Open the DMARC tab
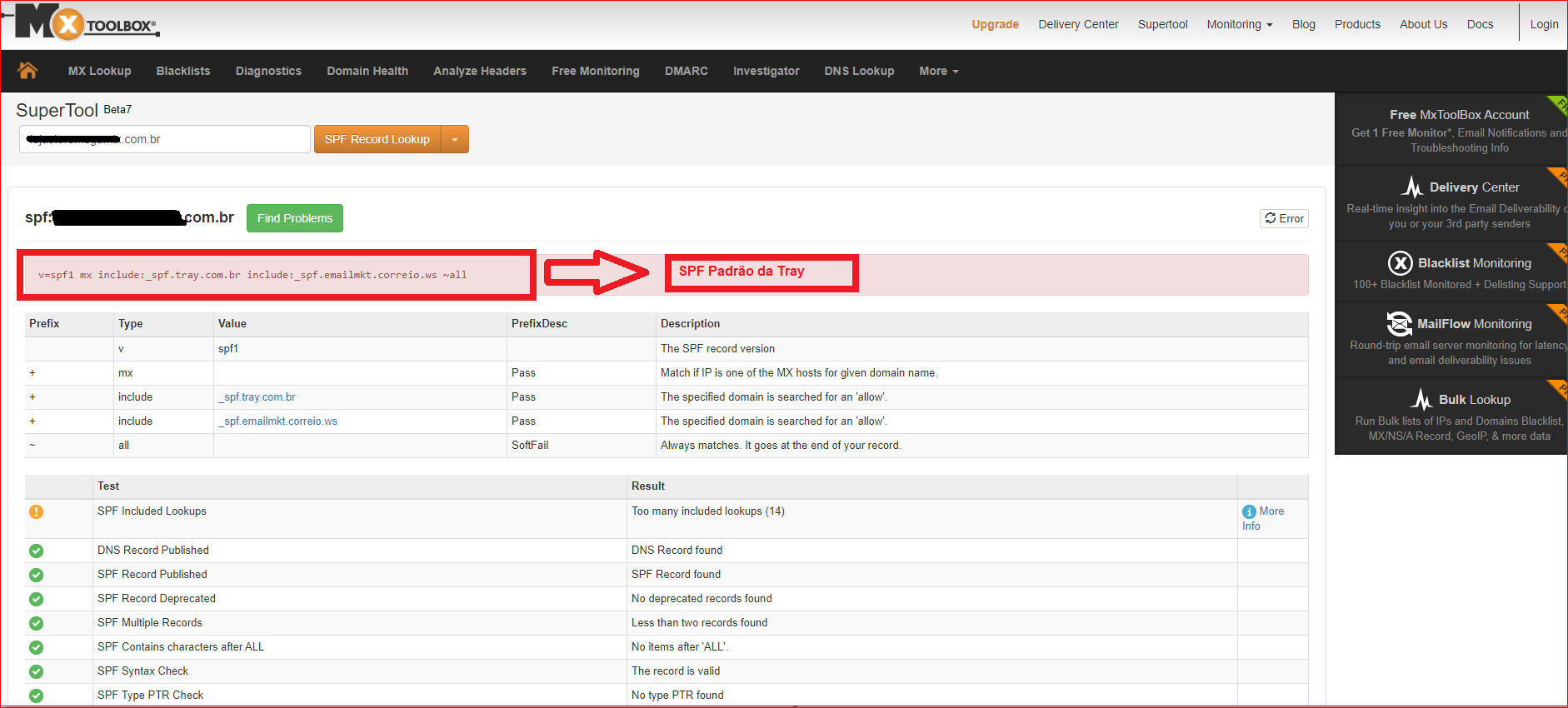Image resolution: width=1568 pixels, height=708 pixels. pos(687,71)
